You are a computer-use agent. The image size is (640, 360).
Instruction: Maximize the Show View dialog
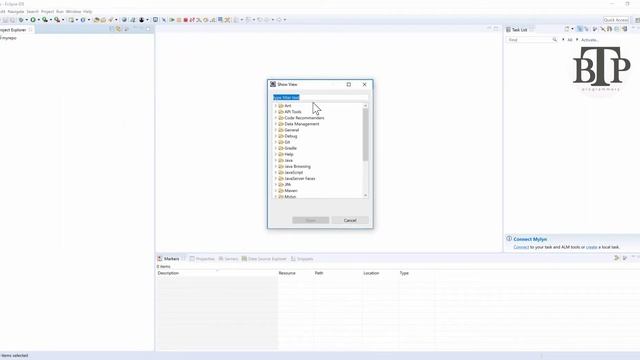point(349,84)
